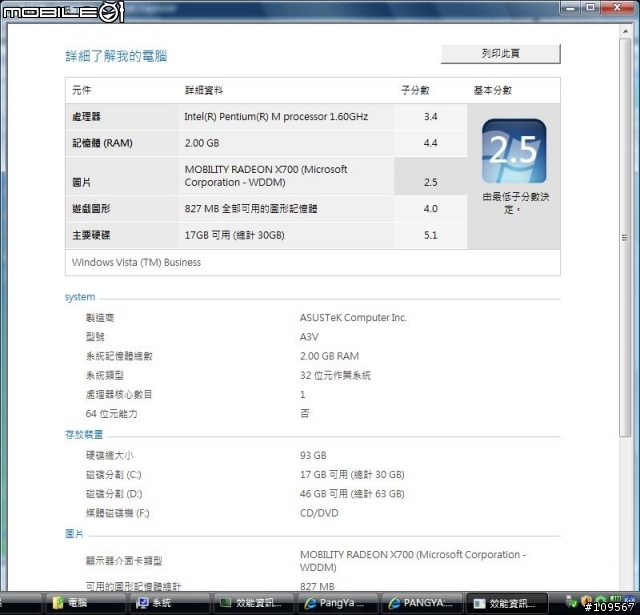This screenshot has height=615, width=640.
Task: Click the model value A3V
Action: [x=309, y=337]
